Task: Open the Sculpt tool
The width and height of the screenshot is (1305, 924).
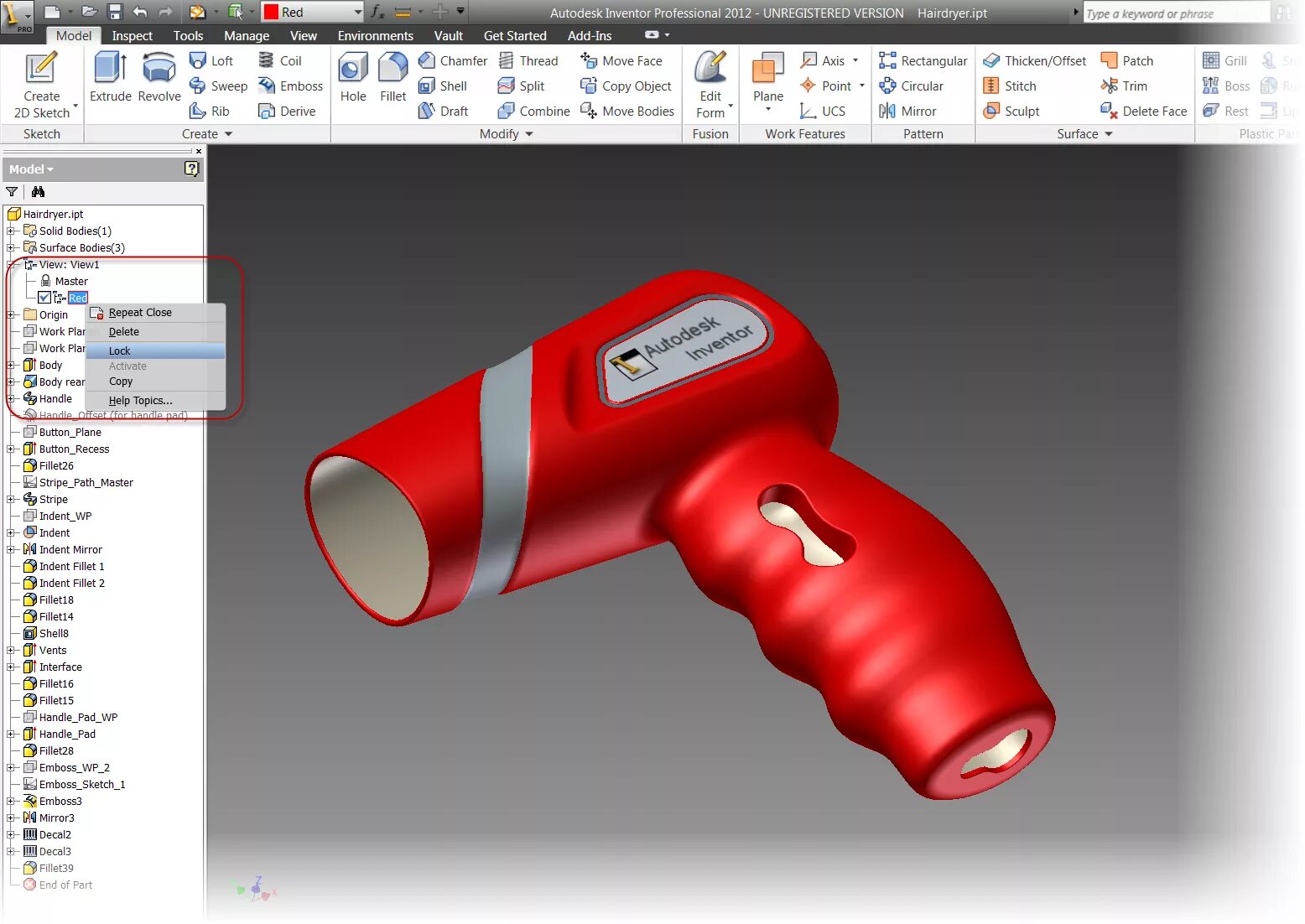Action: click(x=1011, y=111)
